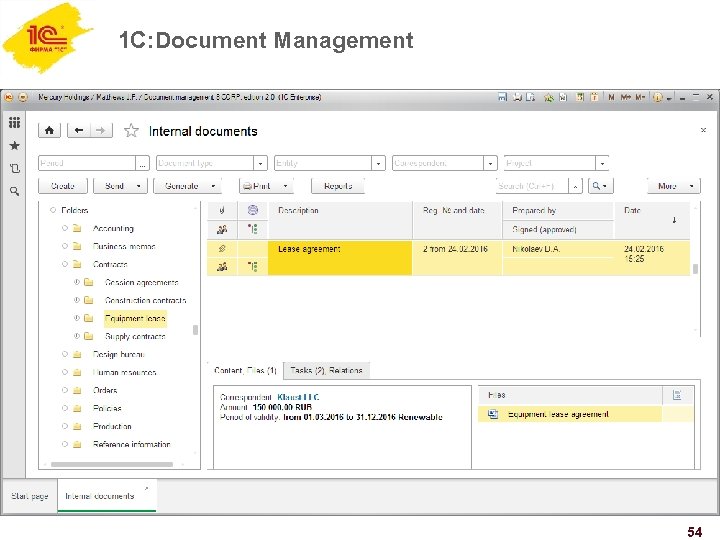The width and height of the screenshot is (720, 540).
Task: Open the Generate dropdown button
Action: (187, 186)
